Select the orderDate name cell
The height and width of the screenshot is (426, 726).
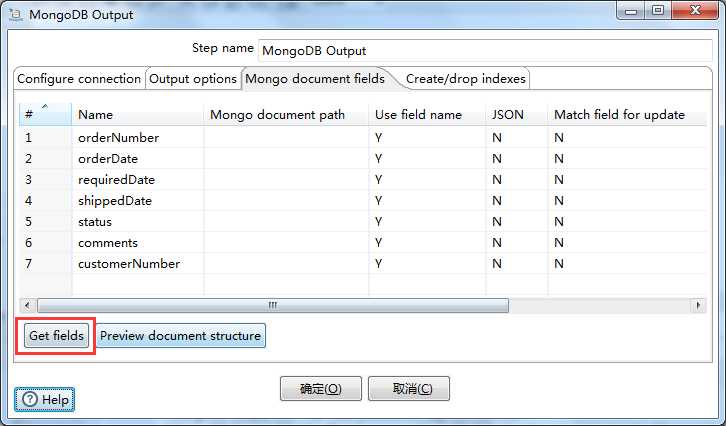point(138,159)
